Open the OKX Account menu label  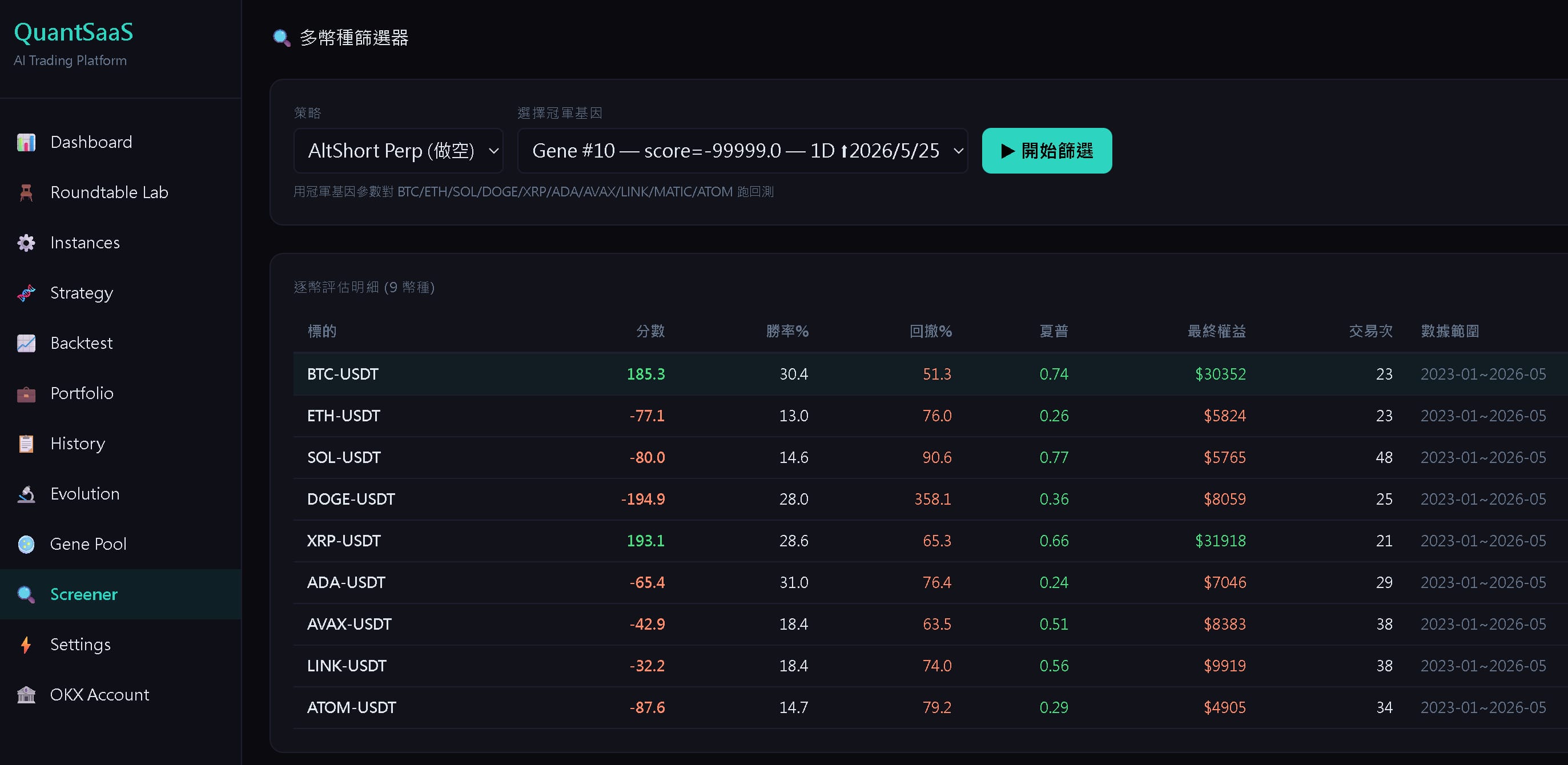tap(100, 695)
